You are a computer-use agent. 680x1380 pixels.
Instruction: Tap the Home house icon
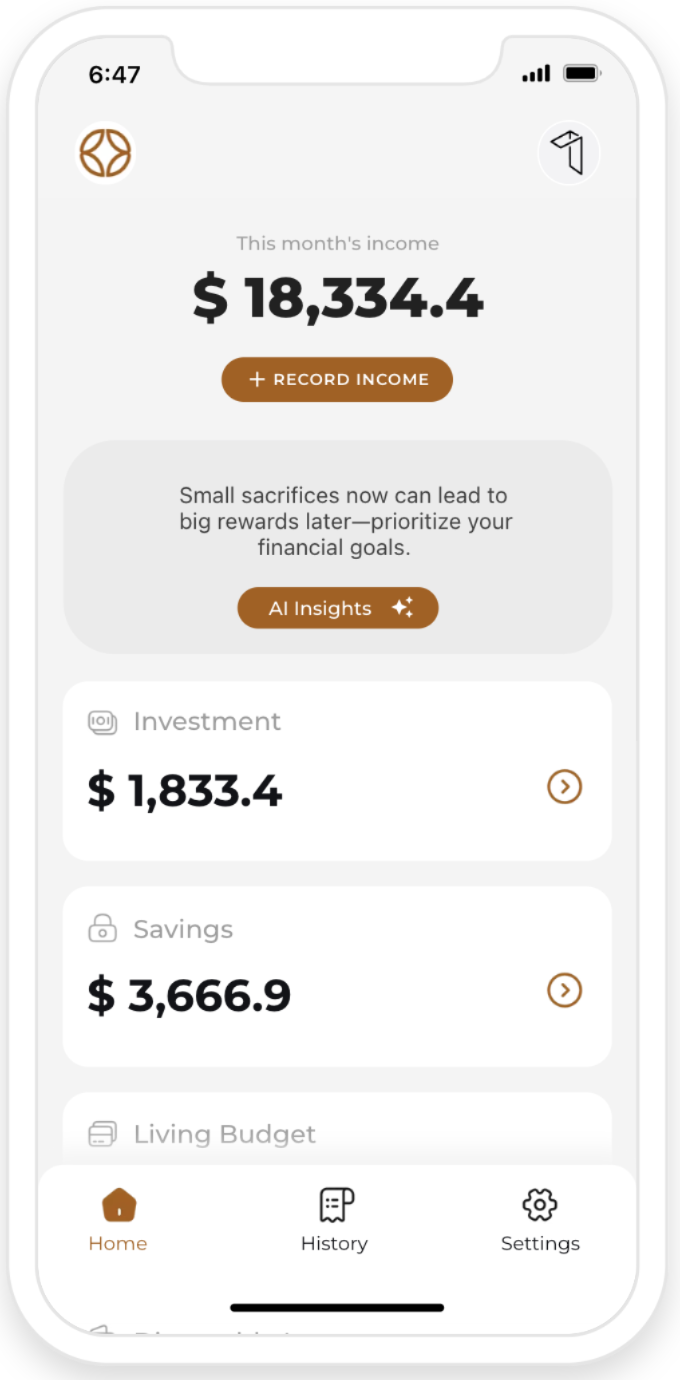tap(119, 1205)
